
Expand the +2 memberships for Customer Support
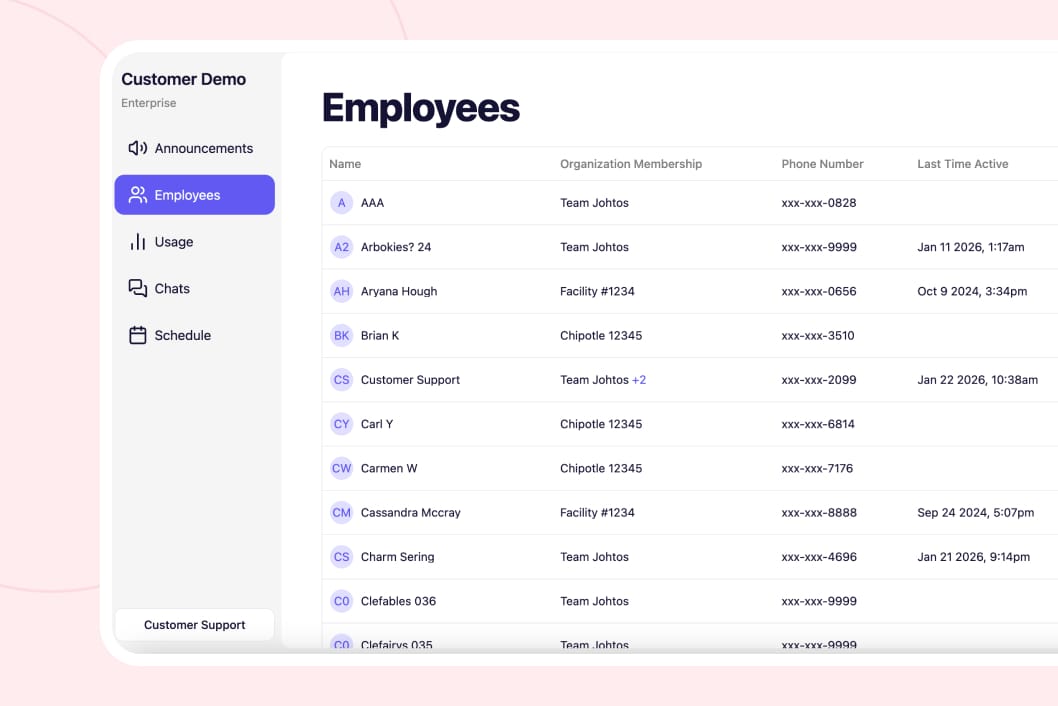pyautogui.click(x=639, y=380)
